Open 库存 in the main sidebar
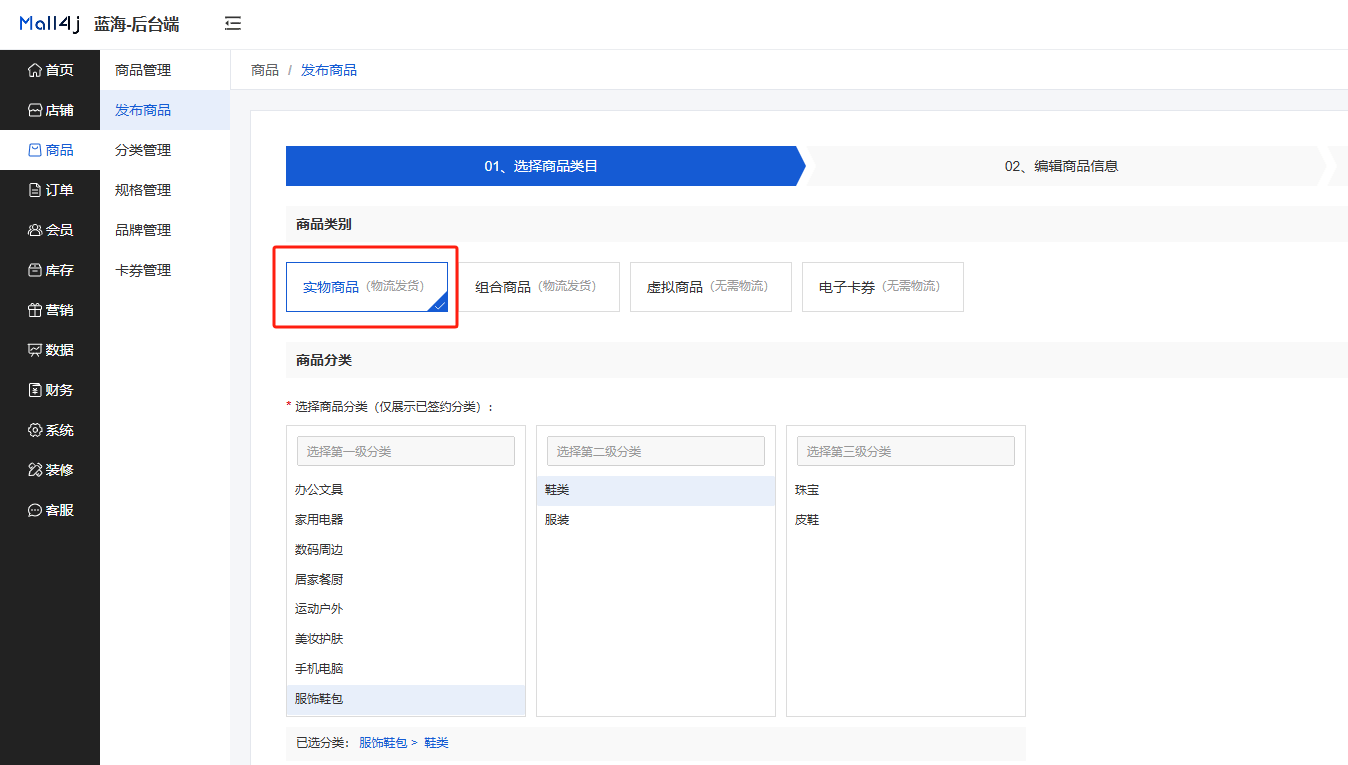The width and height of the screenshot is (1348, 765). tap(50, 270)
